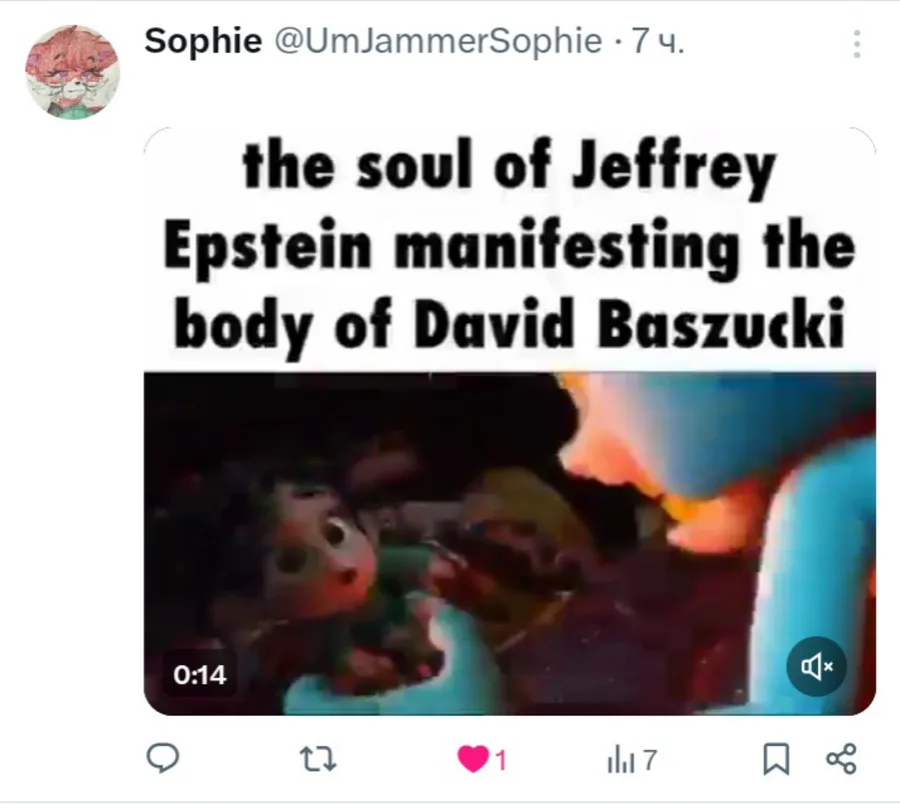The image size is (900, 808).
Task: Play the video thumbnail
Action: coord(510,543)
